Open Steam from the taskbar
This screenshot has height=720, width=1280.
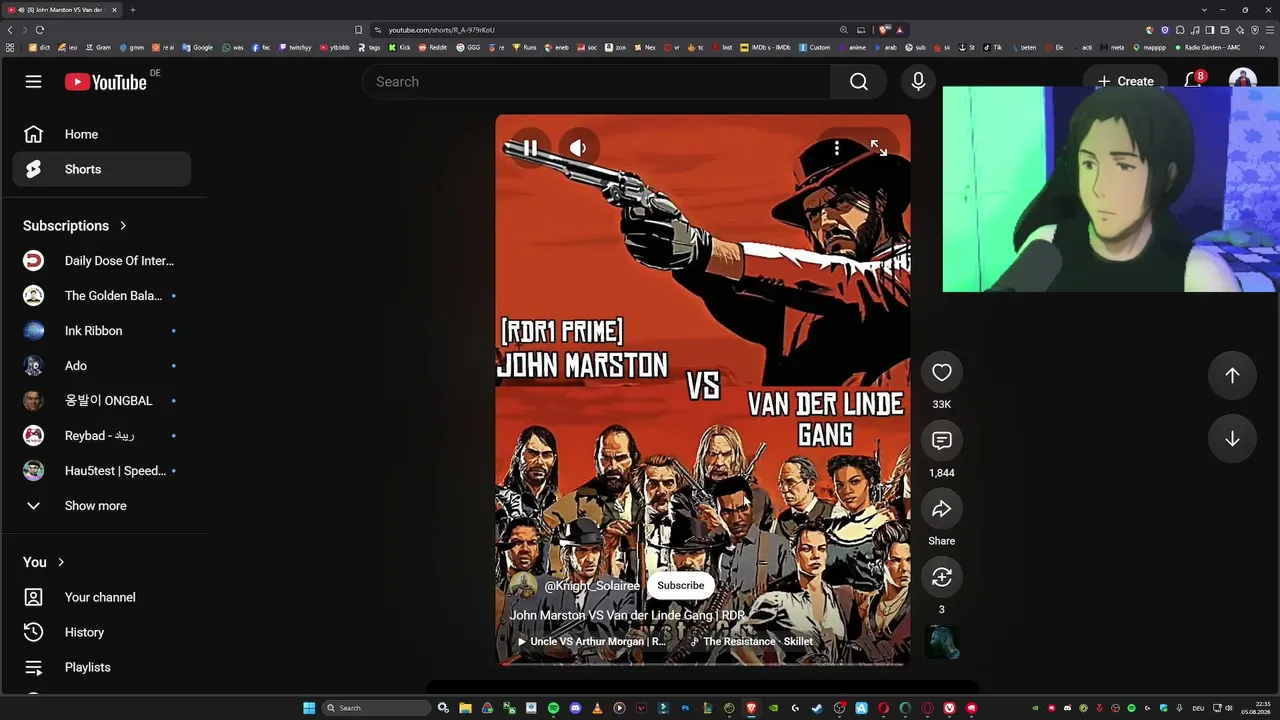817,708
